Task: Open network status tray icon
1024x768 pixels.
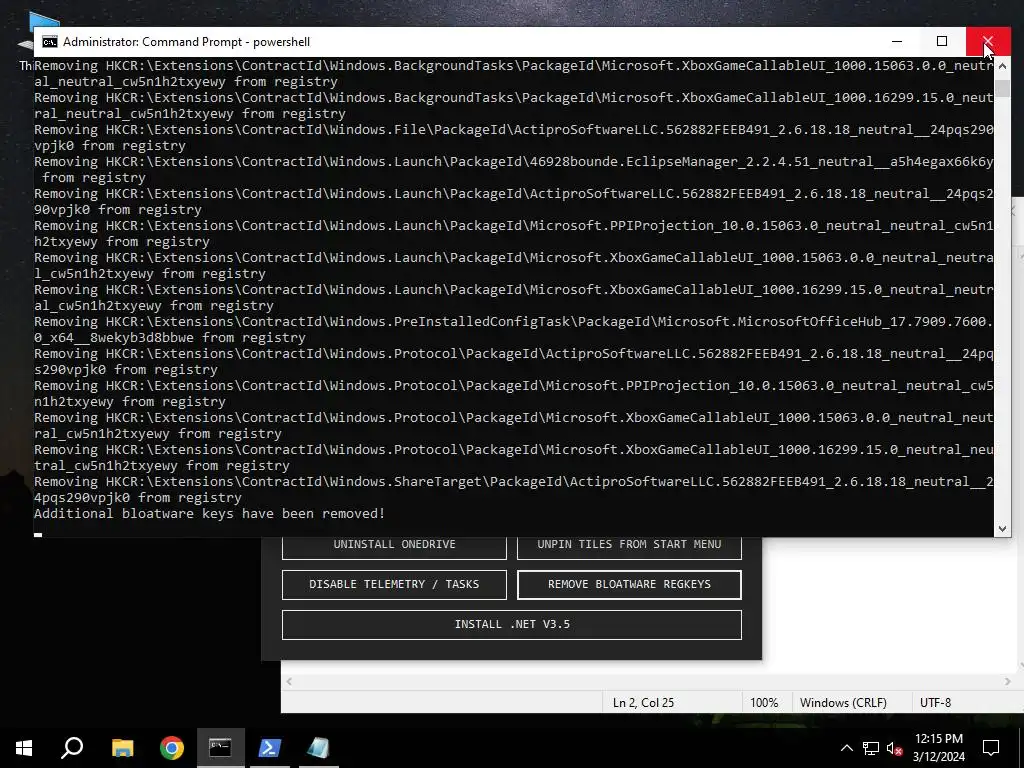Action: (871, 748)
